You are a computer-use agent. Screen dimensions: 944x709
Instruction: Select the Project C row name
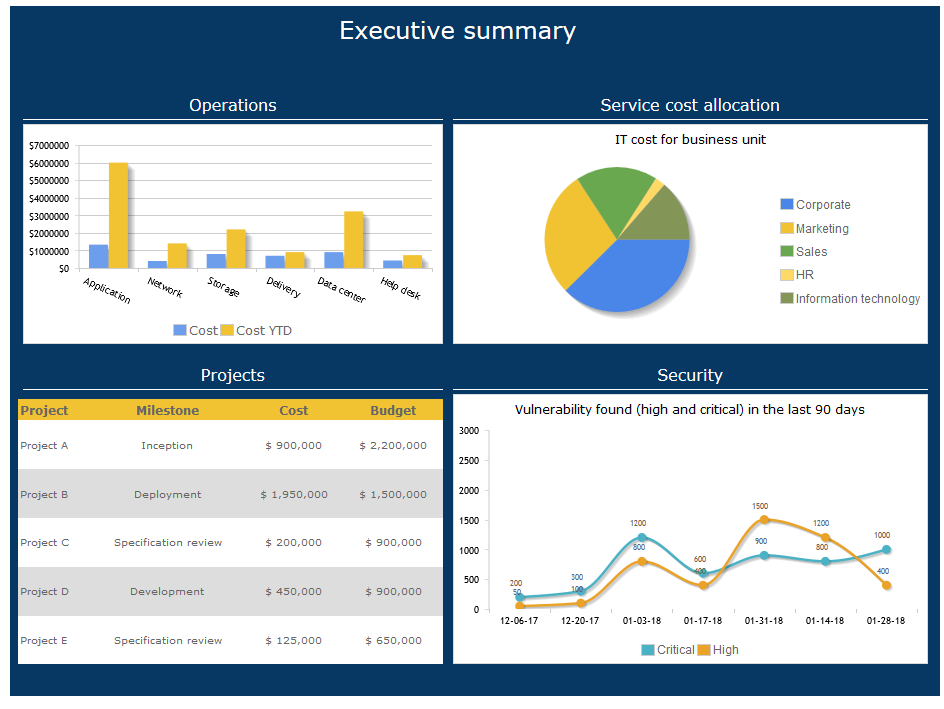click(x=45, y=542)
